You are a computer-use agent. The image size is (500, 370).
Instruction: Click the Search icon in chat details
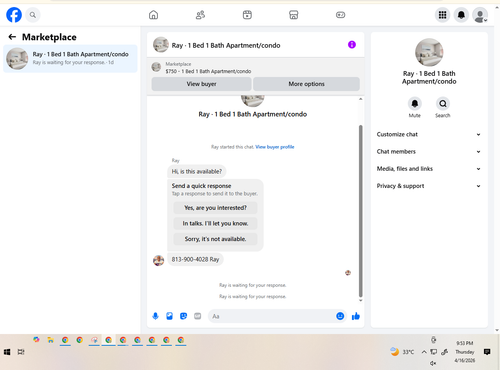[443, 104]
